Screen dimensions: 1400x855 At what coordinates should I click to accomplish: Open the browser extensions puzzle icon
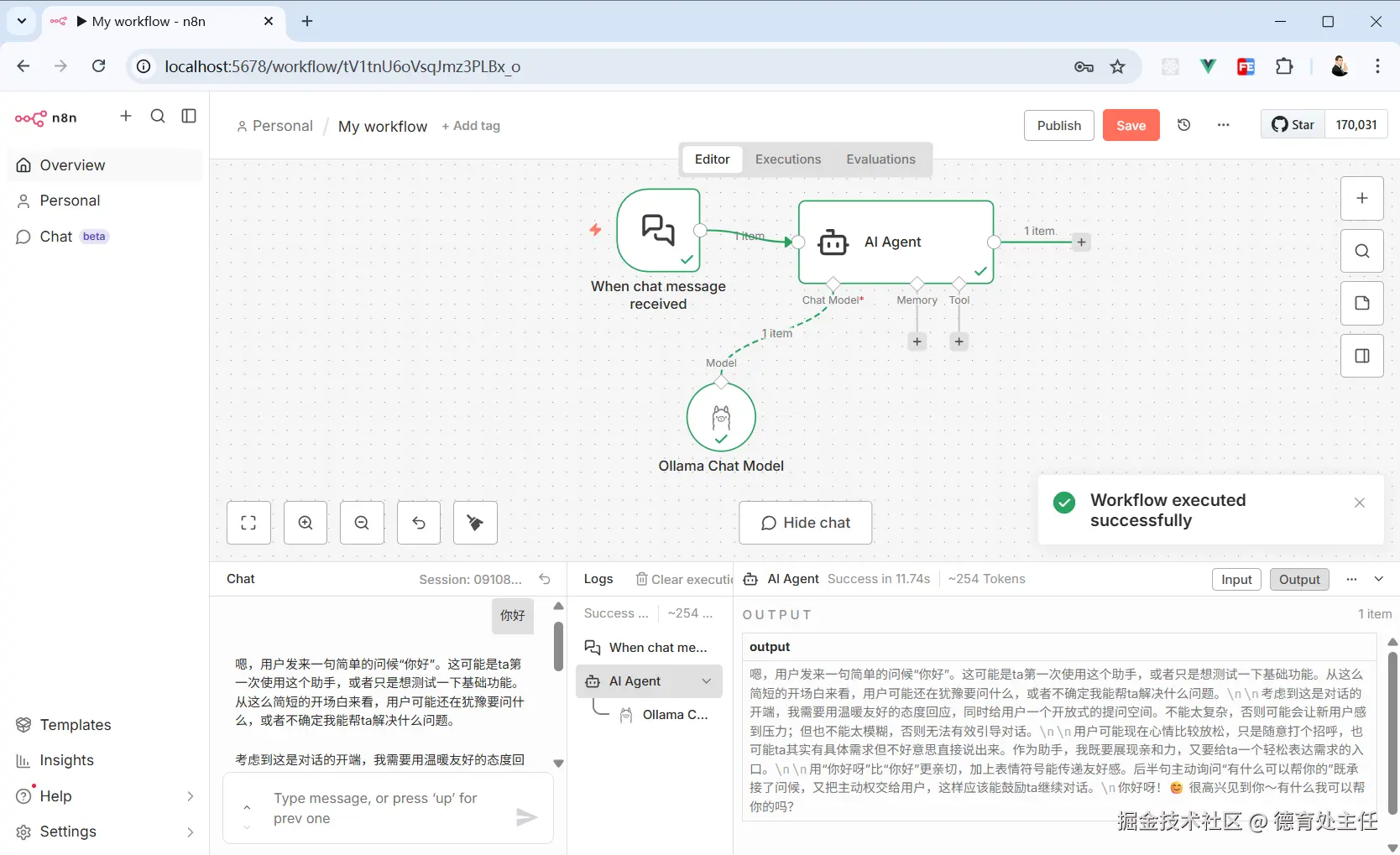coord(1284,66)
